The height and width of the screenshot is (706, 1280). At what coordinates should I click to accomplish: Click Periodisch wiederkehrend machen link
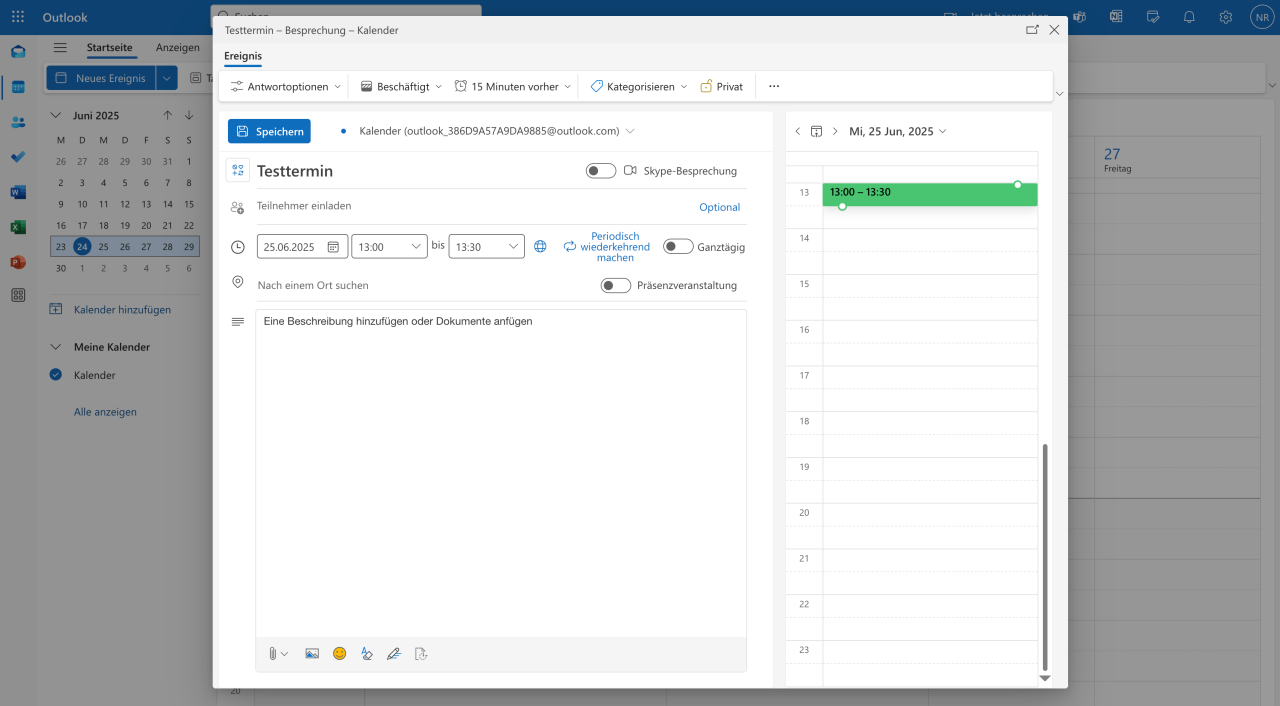tap(607, 247)
